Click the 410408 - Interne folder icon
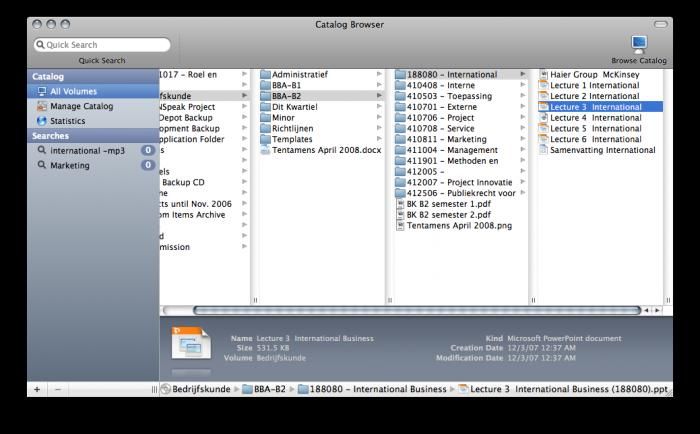This screenshot has width=700, height=434. 400,85
